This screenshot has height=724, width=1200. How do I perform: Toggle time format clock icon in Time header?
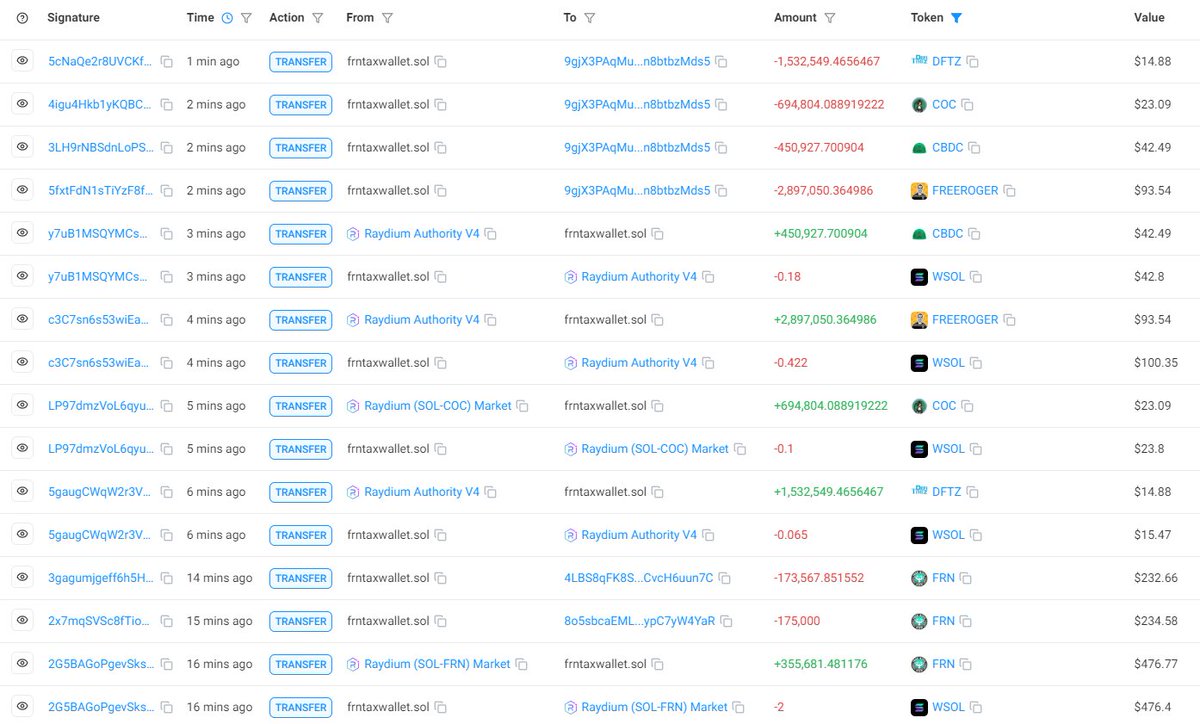coord(227,18)
